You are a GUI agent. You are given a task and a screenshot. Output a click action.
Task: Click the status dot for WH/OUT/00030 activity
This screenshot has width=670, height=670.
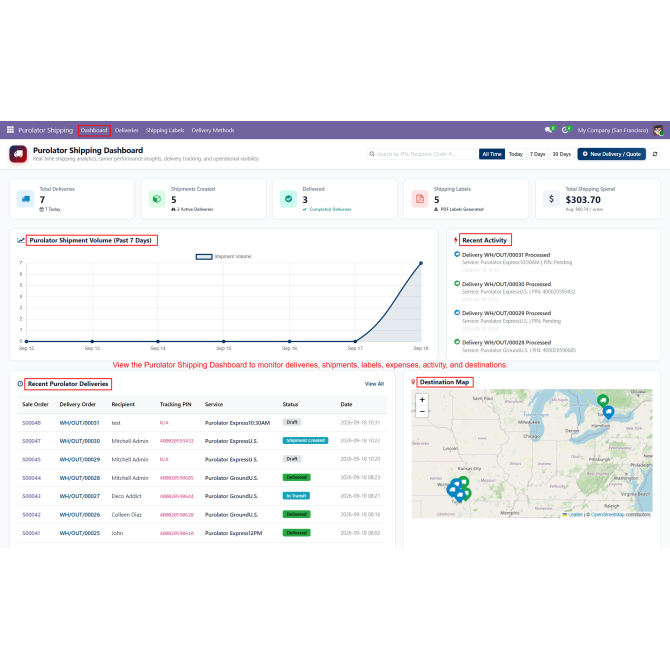tap(457, 283)
